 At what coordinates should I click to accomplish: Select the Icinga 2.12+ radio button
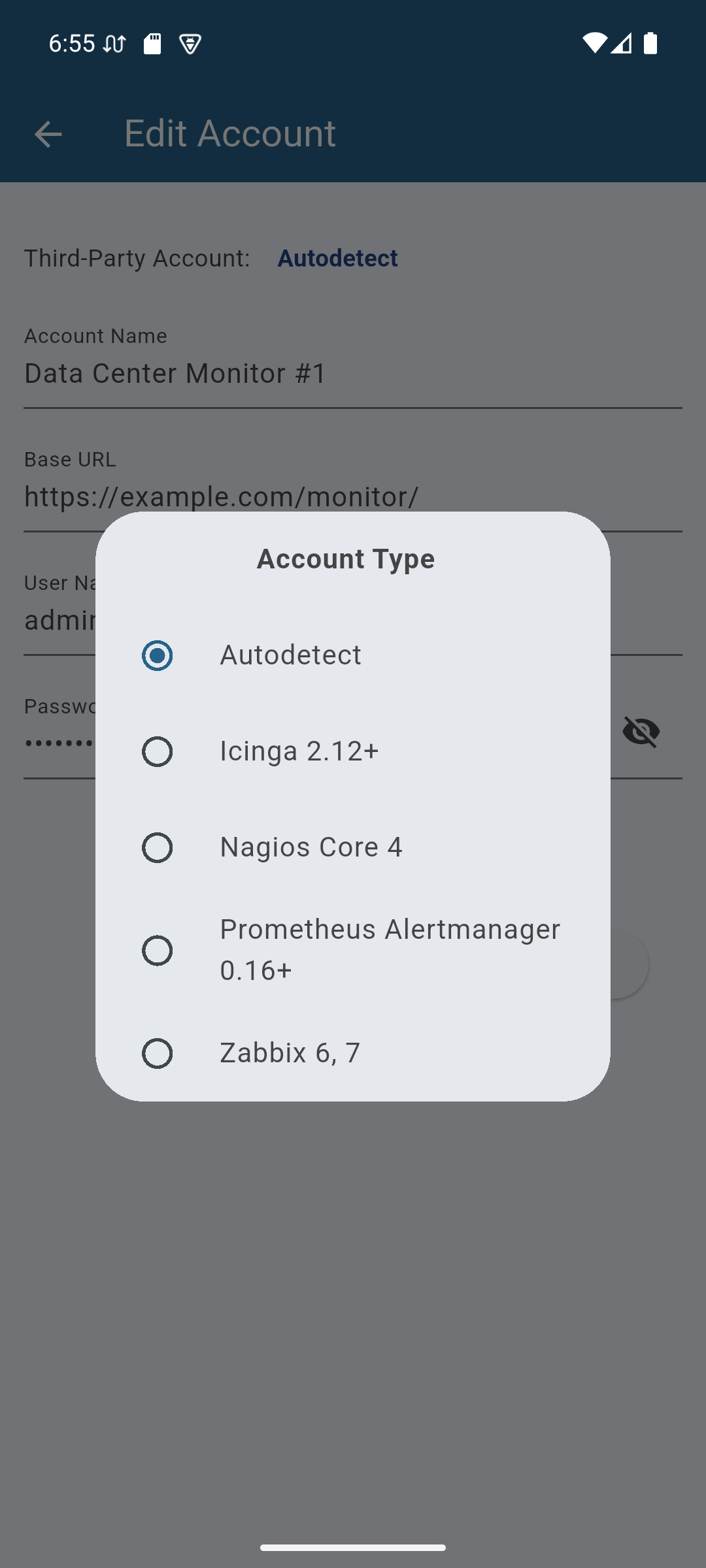click(158, 751)
